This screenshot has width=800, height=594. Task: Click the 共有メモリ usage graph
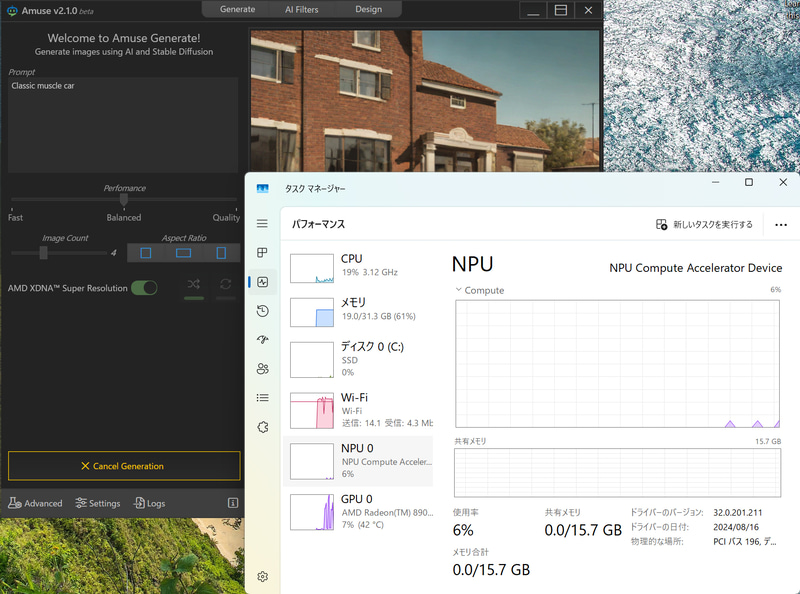617,473
